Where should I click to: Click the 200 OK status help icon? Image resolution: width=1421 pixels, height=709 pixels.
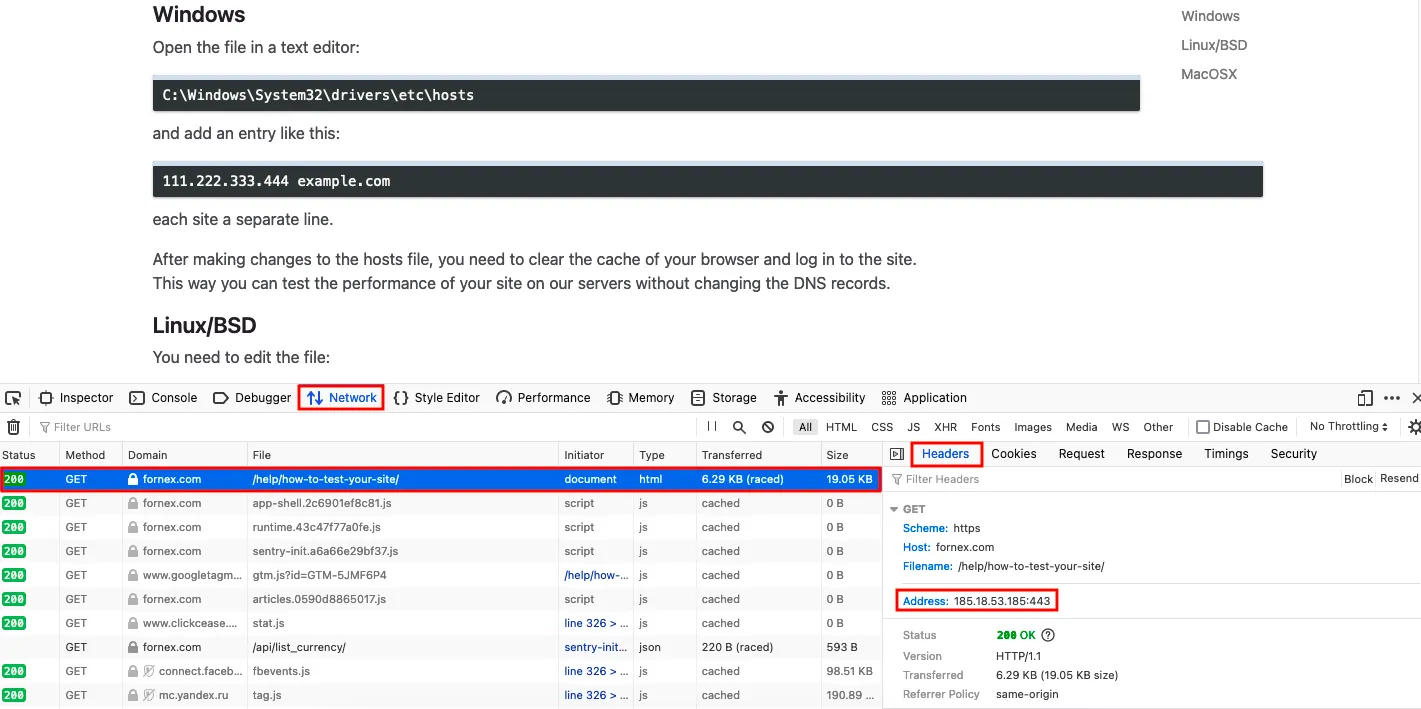tap(1048, 635)
